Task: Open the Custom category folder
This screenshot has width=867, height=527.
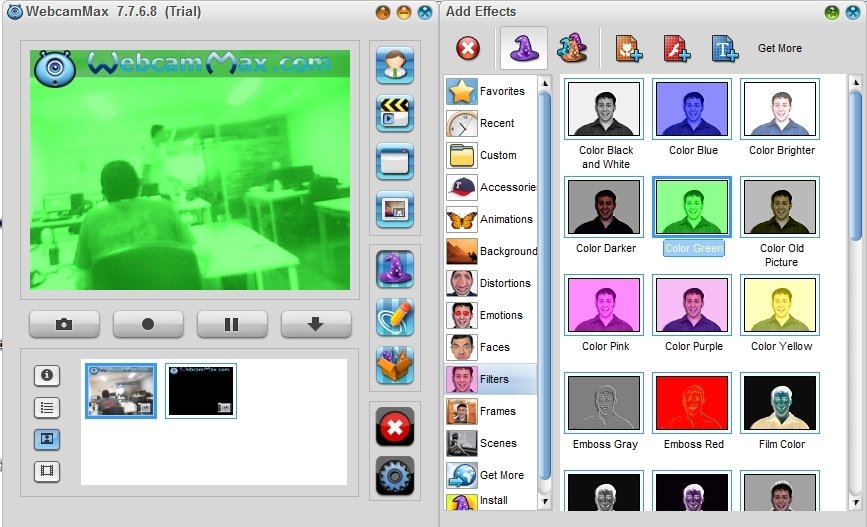Action: coord(491,155)
